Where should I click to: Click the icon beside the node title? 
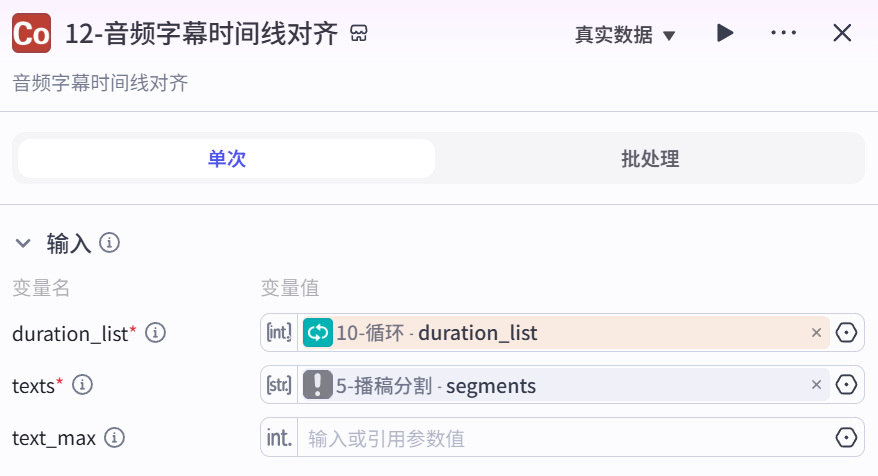click(359, 34)
